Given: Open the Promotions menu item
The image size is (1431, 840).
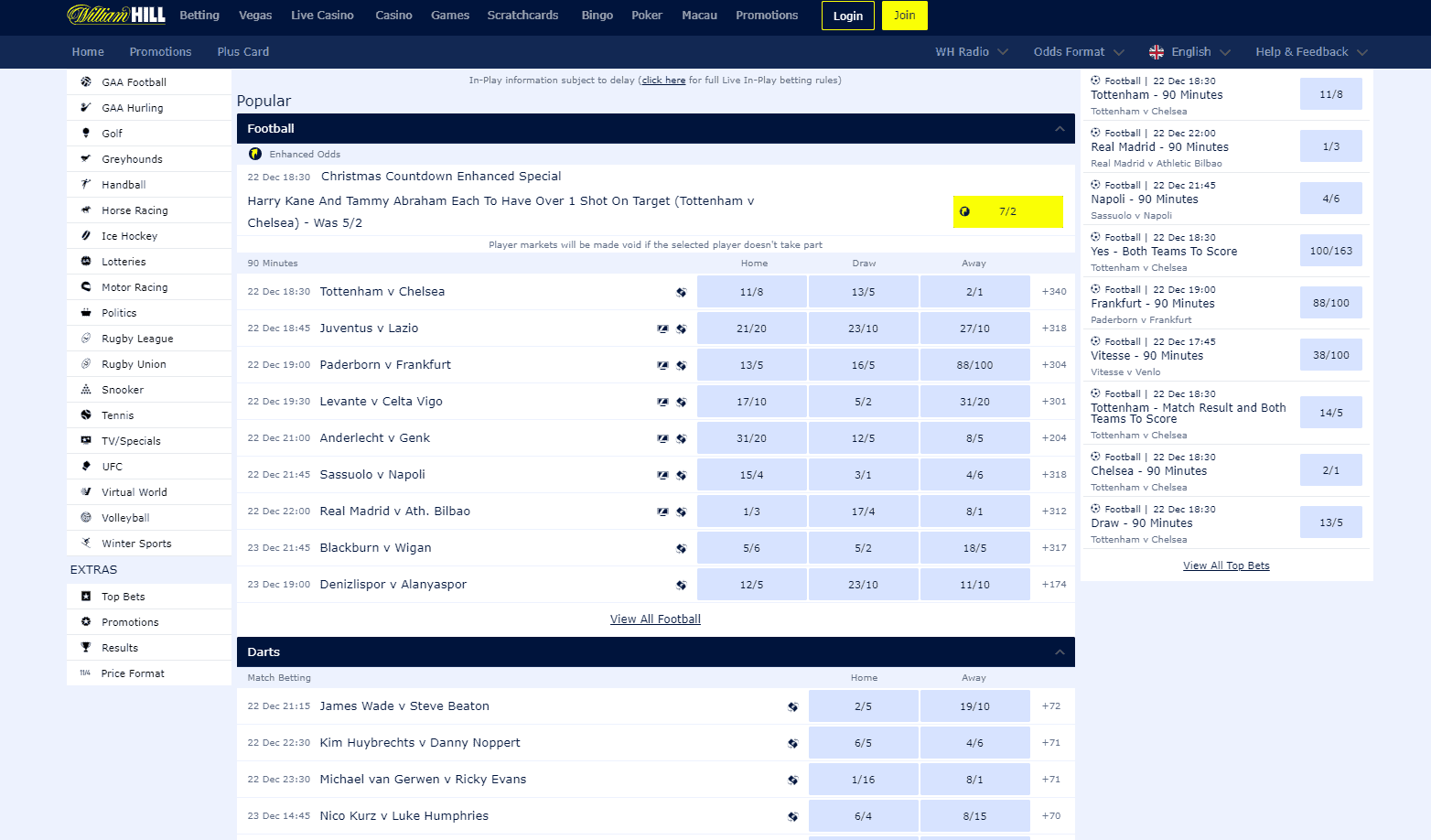Looking at the screenshot, I should point(767,16).
